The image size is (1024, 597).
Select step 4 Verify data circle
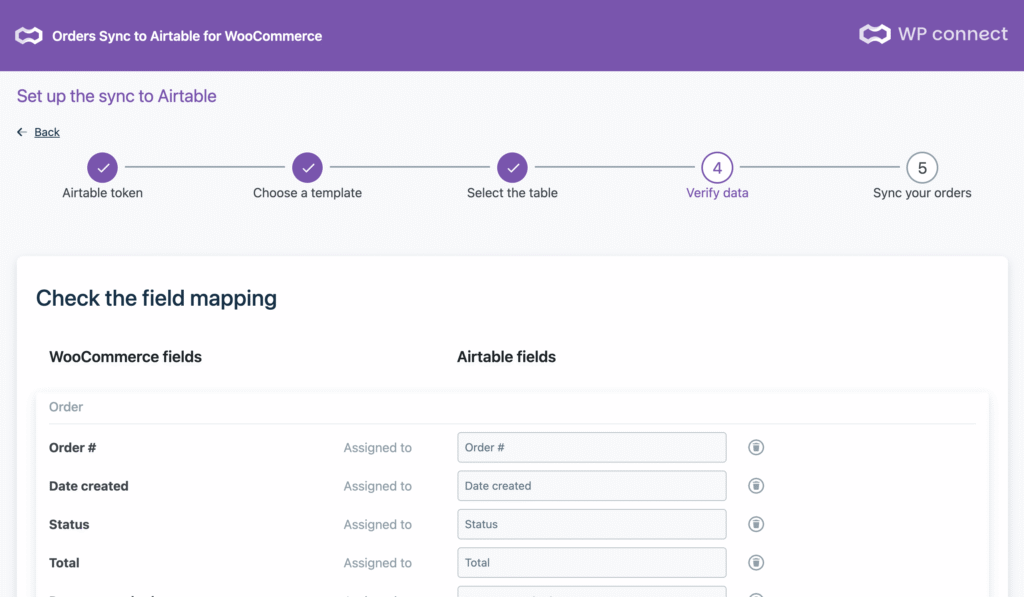click(717, 168)
